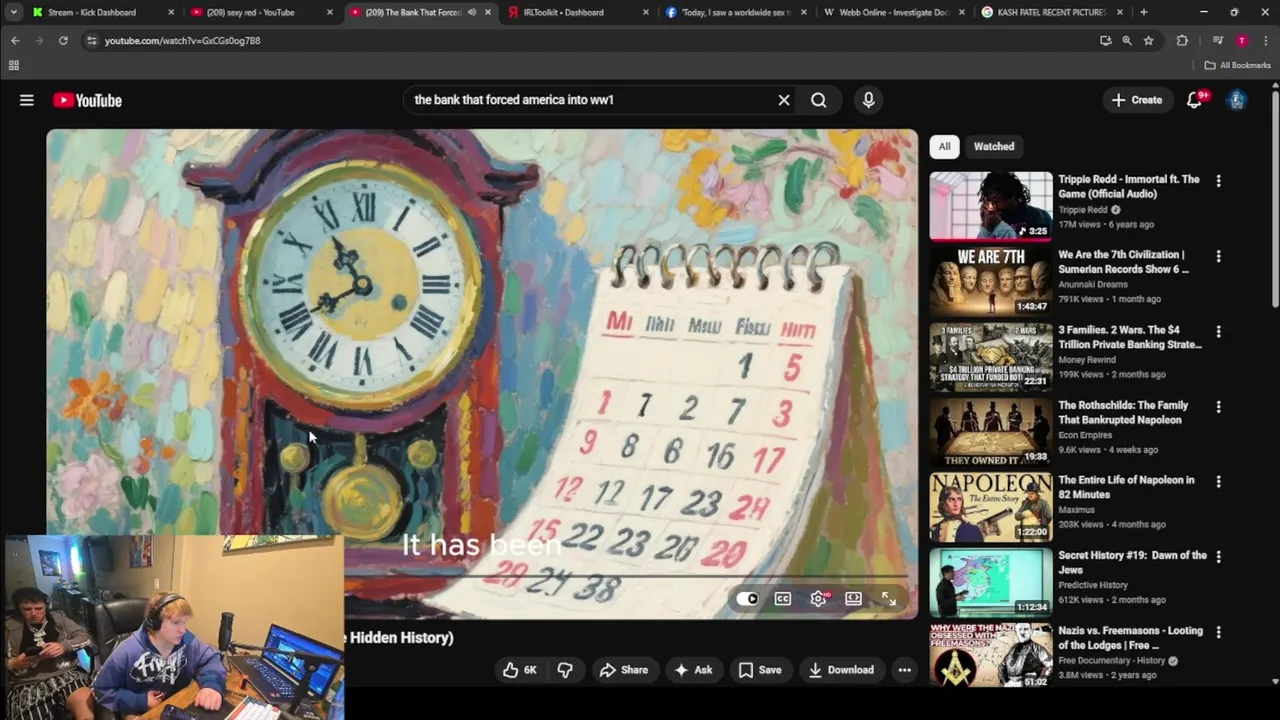
Task: Open the YouTube hamburger guide menu
Action: coord(27,100)
